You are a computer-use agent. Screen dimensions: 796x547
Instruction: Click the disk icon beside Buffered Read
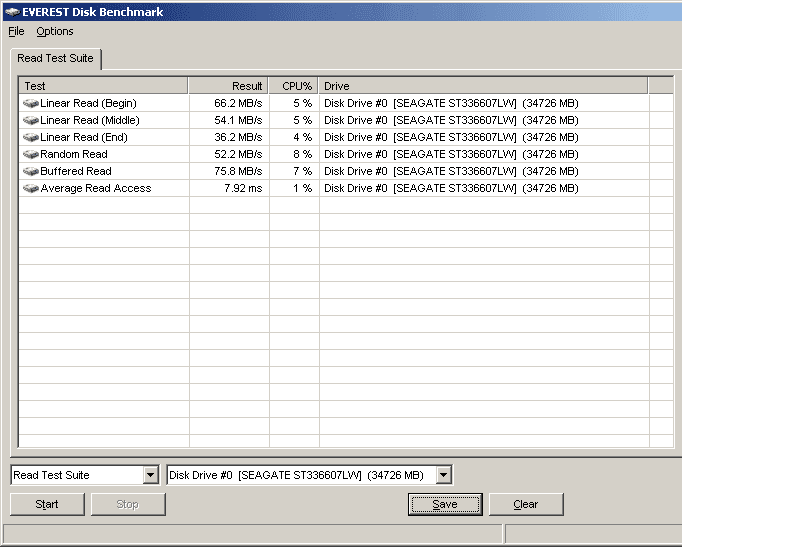click(x=31, y=172)
